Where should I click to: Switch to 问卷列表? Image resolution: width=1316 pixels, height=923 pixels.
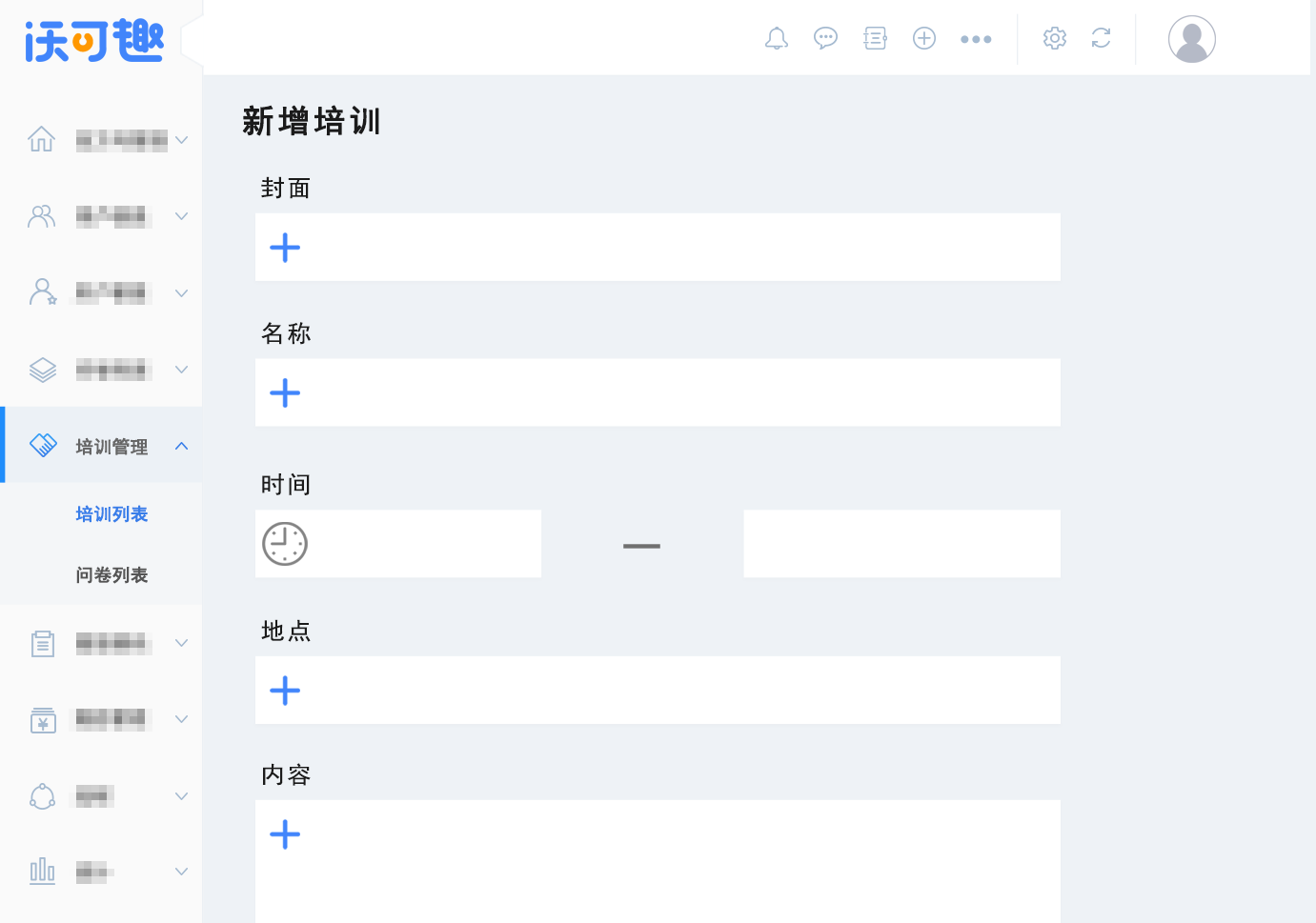[111, 574]
